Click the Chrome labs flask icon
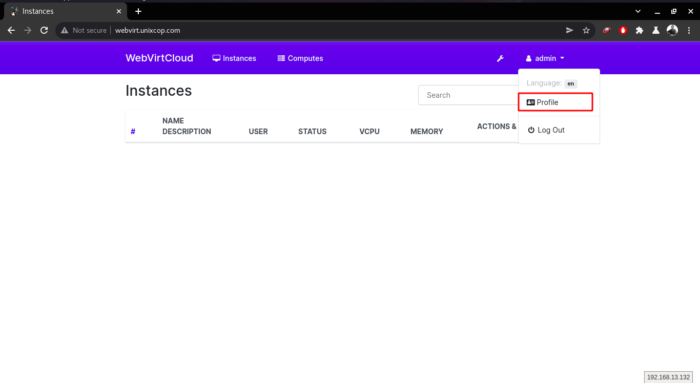This screenshot has height=383, width=700. pos(655,30)
